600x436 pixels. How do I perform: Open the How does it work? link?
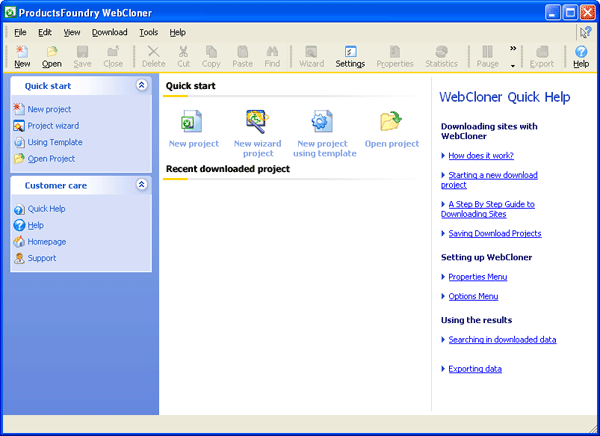pos(481,156)
